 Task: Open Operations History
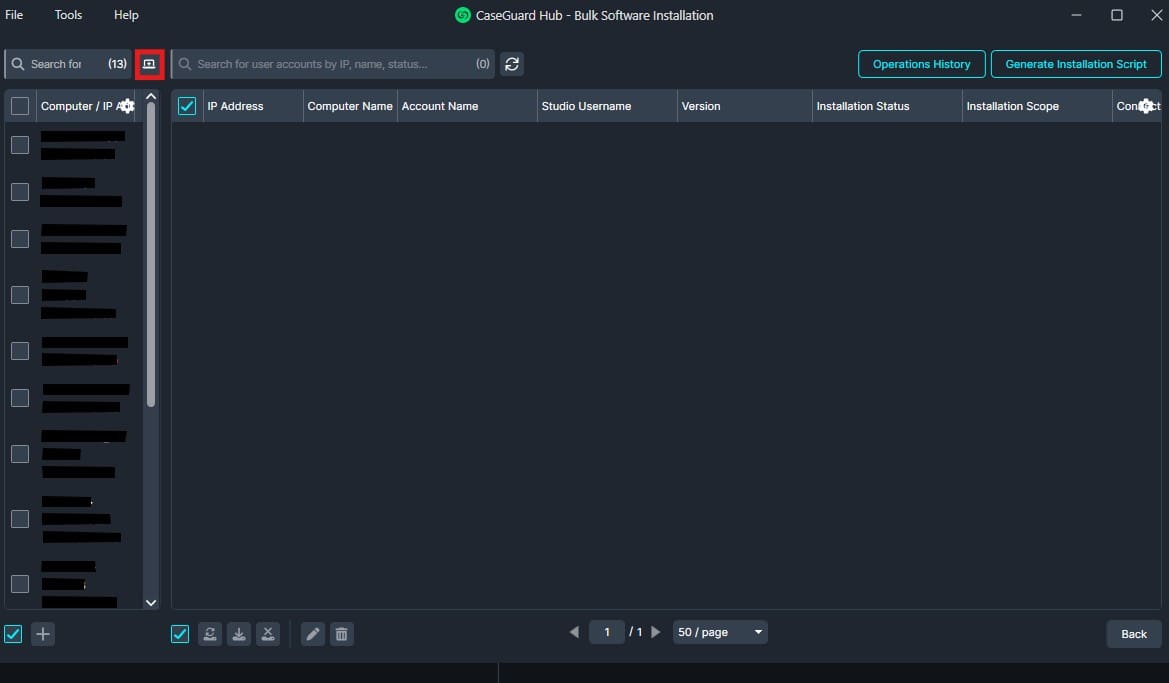pyautogui.click(x=921, y=64)
